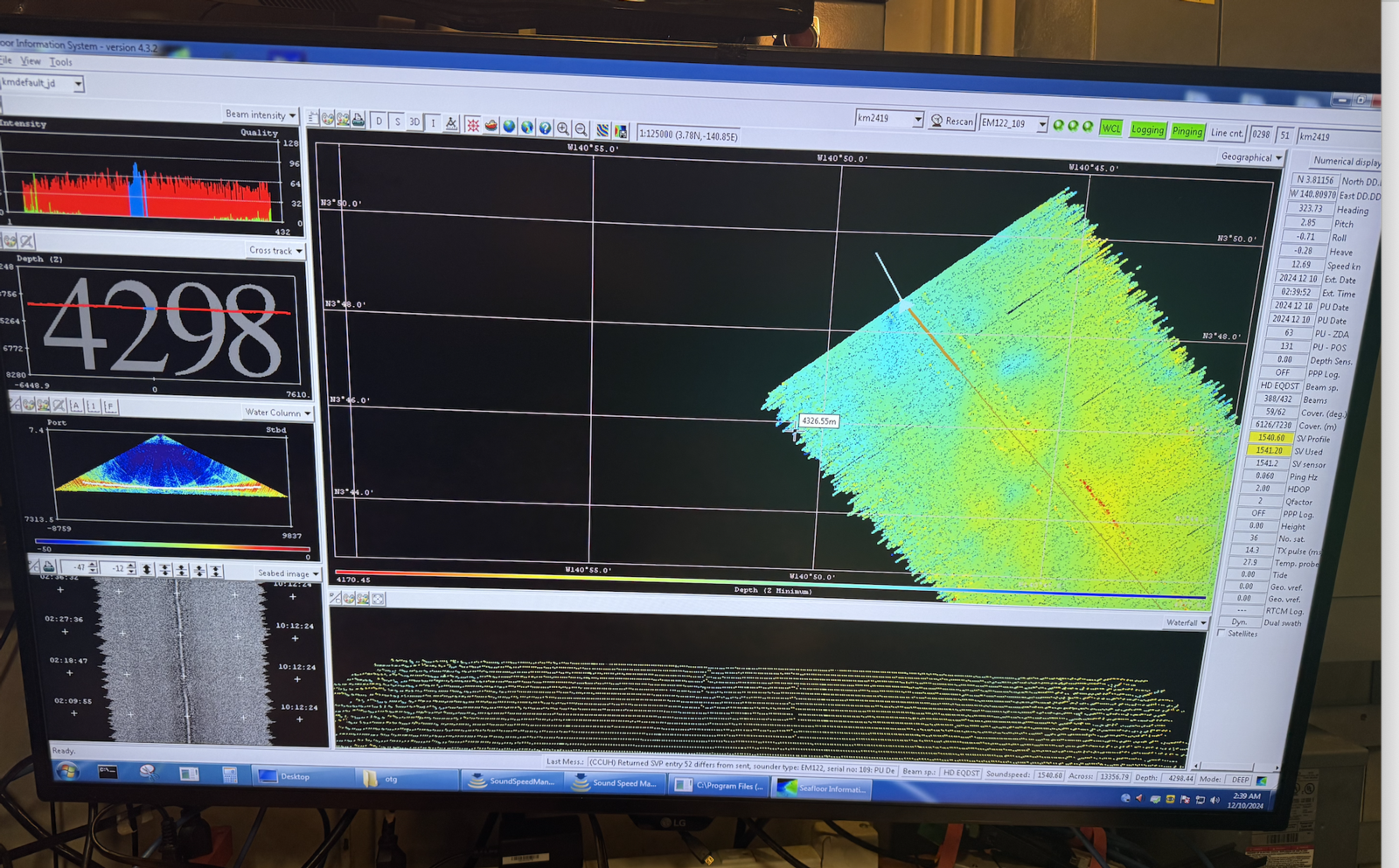
Task: Toggle the Logging button
Action: pos(1147,129)
